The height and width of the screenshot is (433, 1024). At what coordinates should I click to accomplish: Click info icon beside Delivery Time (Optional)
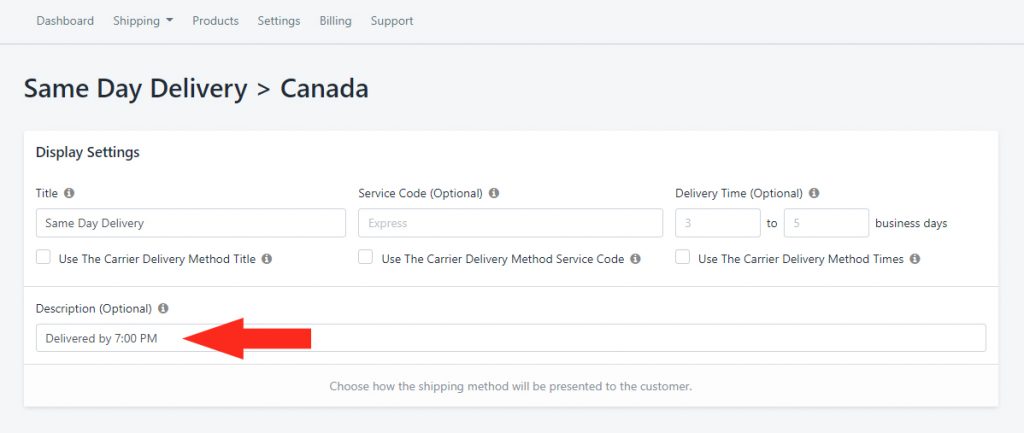tap(814, 193)
